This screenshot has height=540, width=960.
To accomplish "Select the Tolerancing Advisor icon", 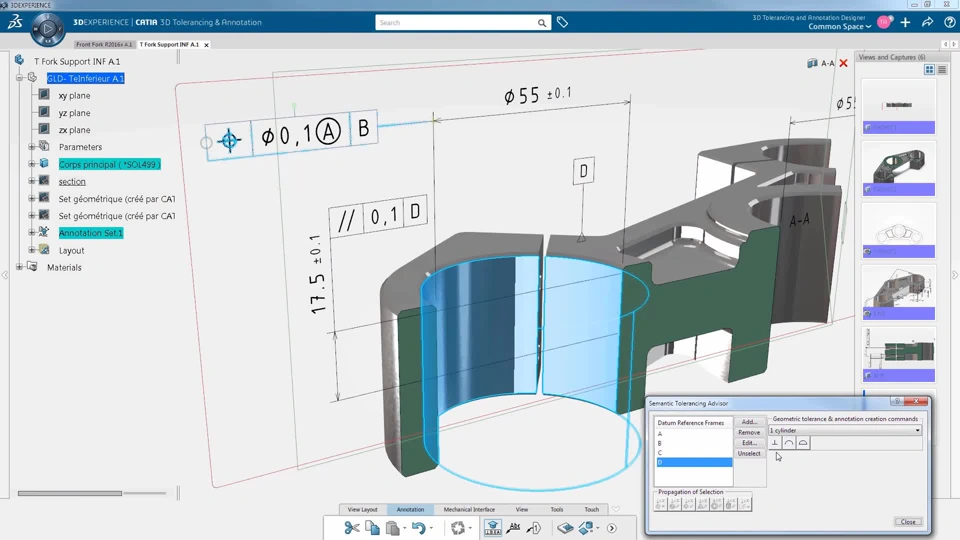I will [x=493, y=528].
